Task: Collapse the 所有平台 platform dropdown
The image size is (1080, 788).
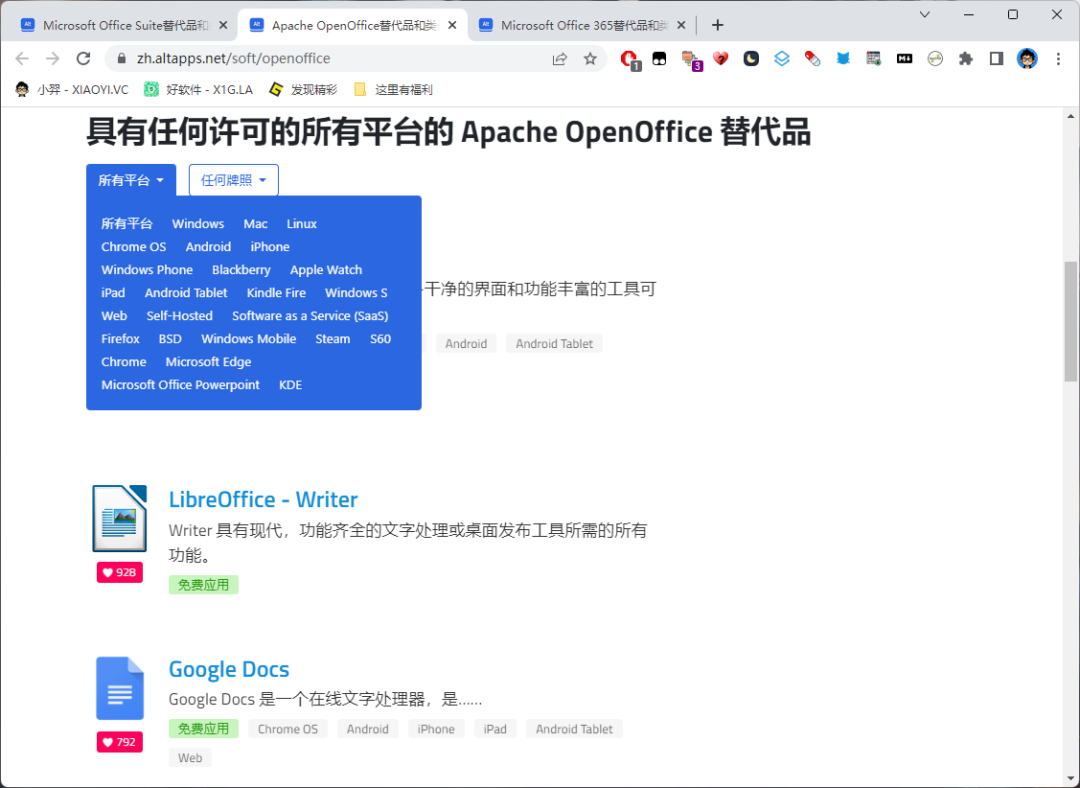Action: pyautogui.click(x=131, y=180)
